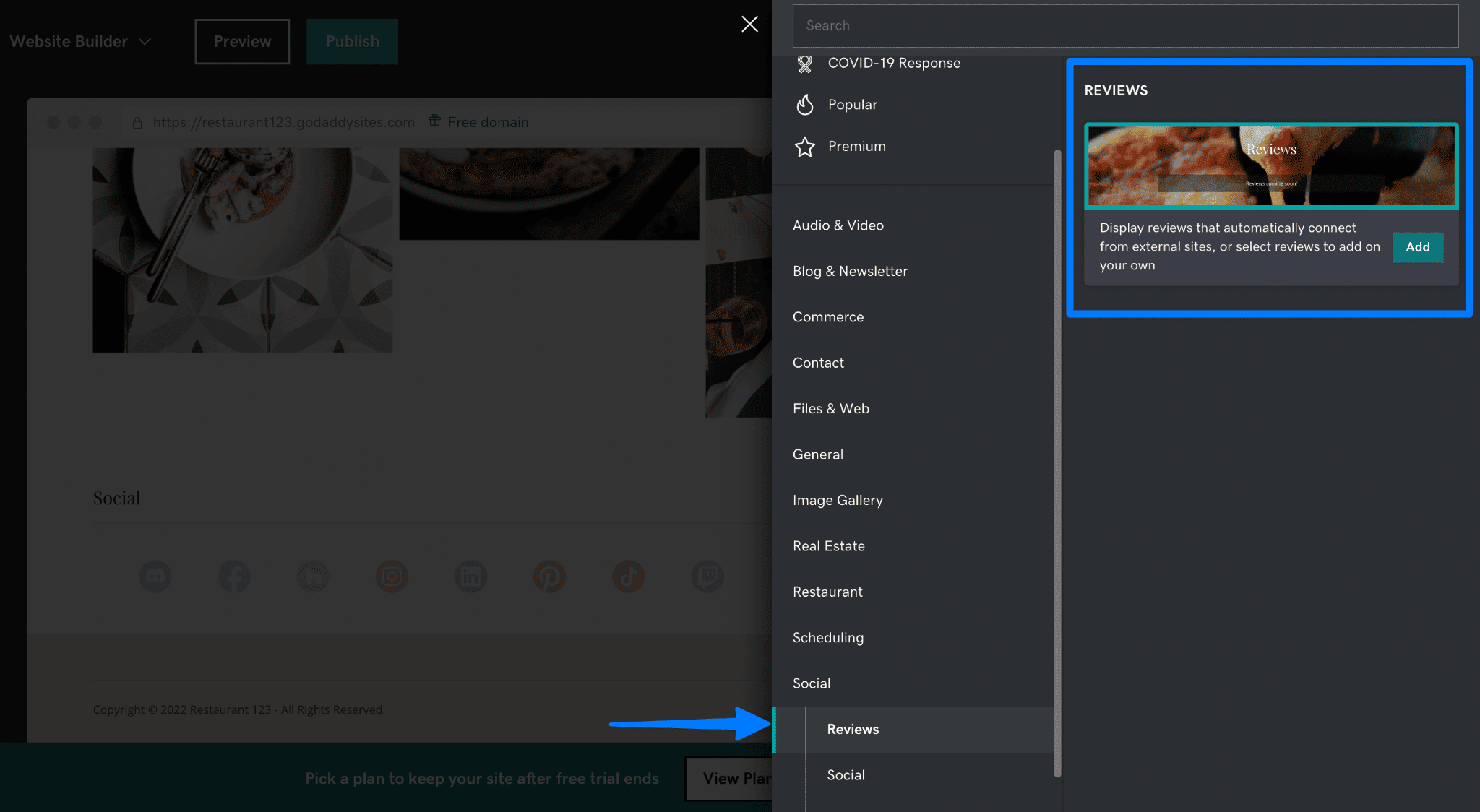Click the Website Builder dropdown arrow
The height and width of the screenshot is (812, 1480).
click(x=145, y=41)
